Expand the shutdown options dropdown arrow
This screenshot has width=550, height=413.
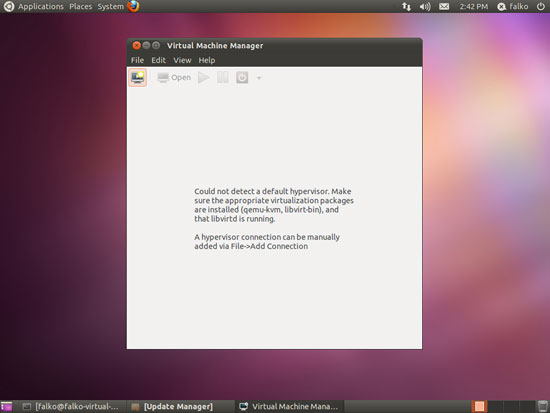pyautogui.click(x=259, y=78)
